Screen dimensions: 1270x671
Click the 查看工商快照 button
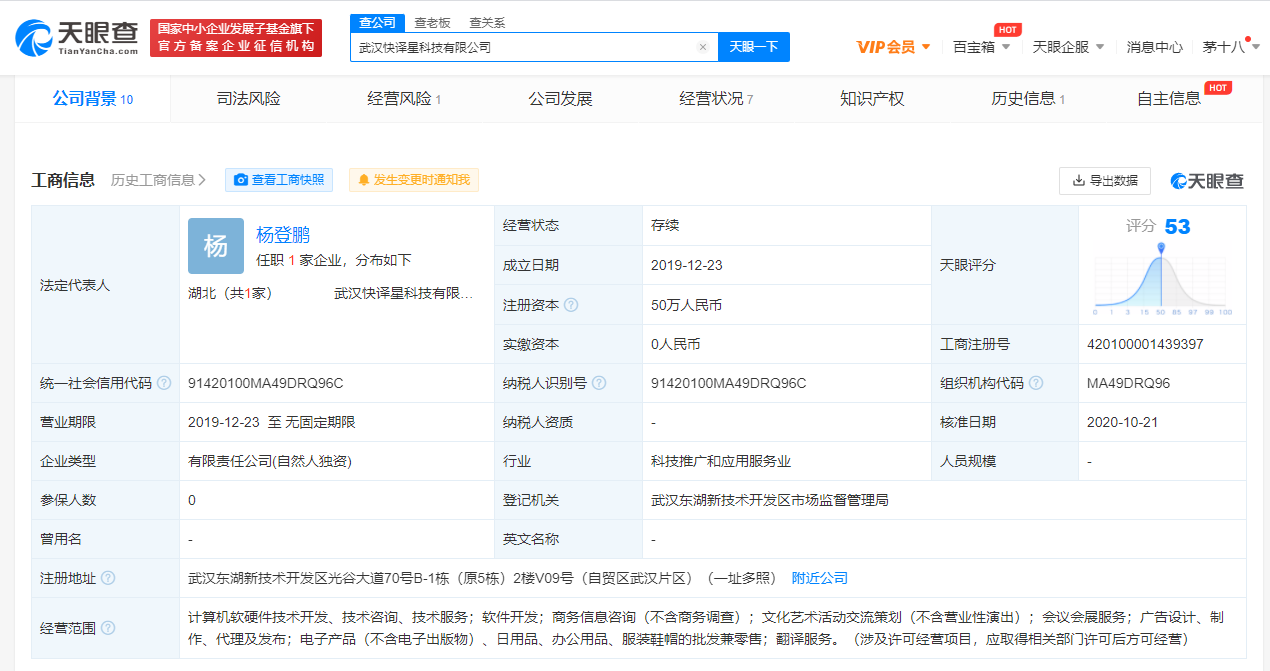279,180
